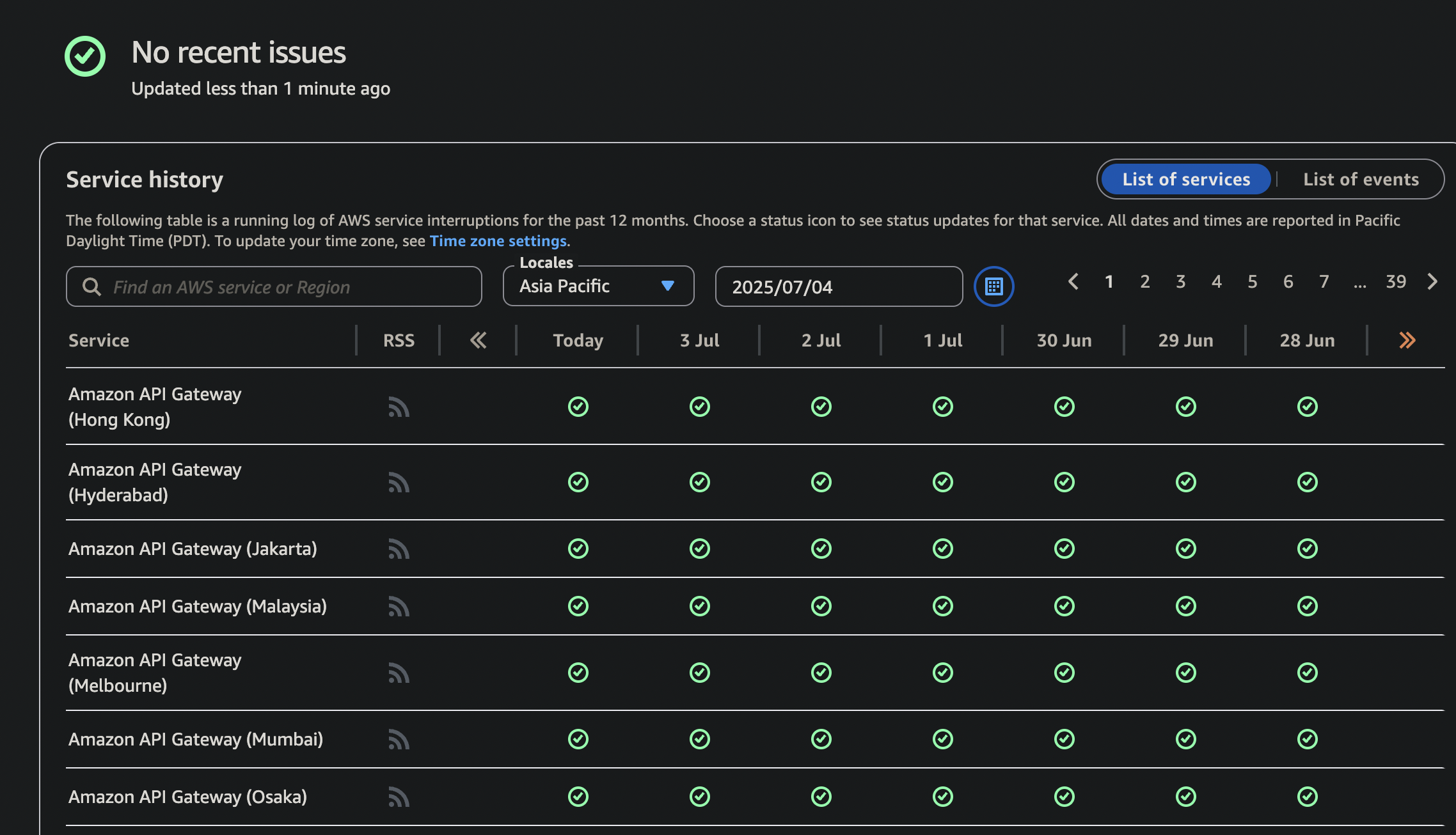Click RSS icon for API Gateway Osaka

(399, 797)
